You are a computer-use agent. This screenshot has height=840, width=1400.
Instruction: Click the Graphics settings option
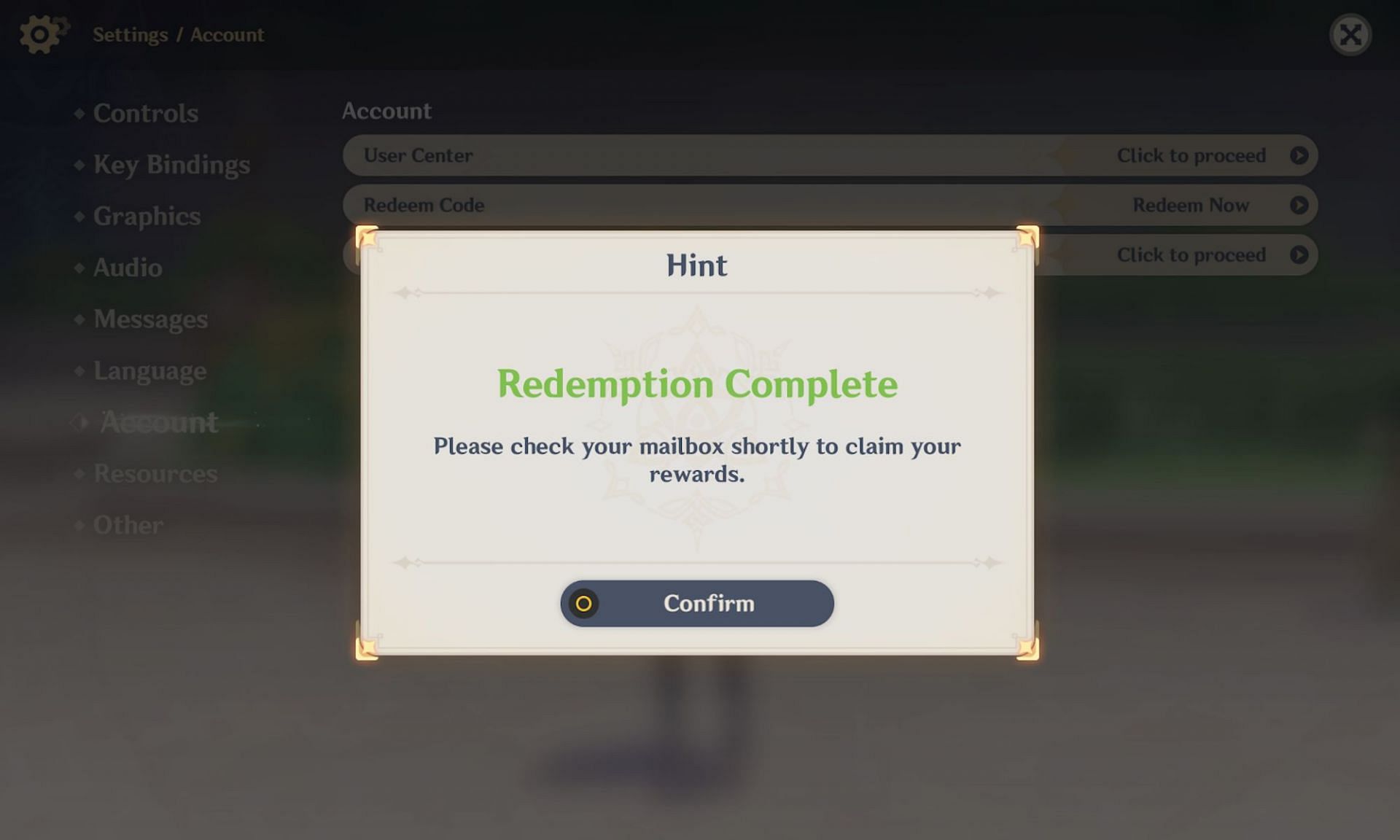coord(147,215)
